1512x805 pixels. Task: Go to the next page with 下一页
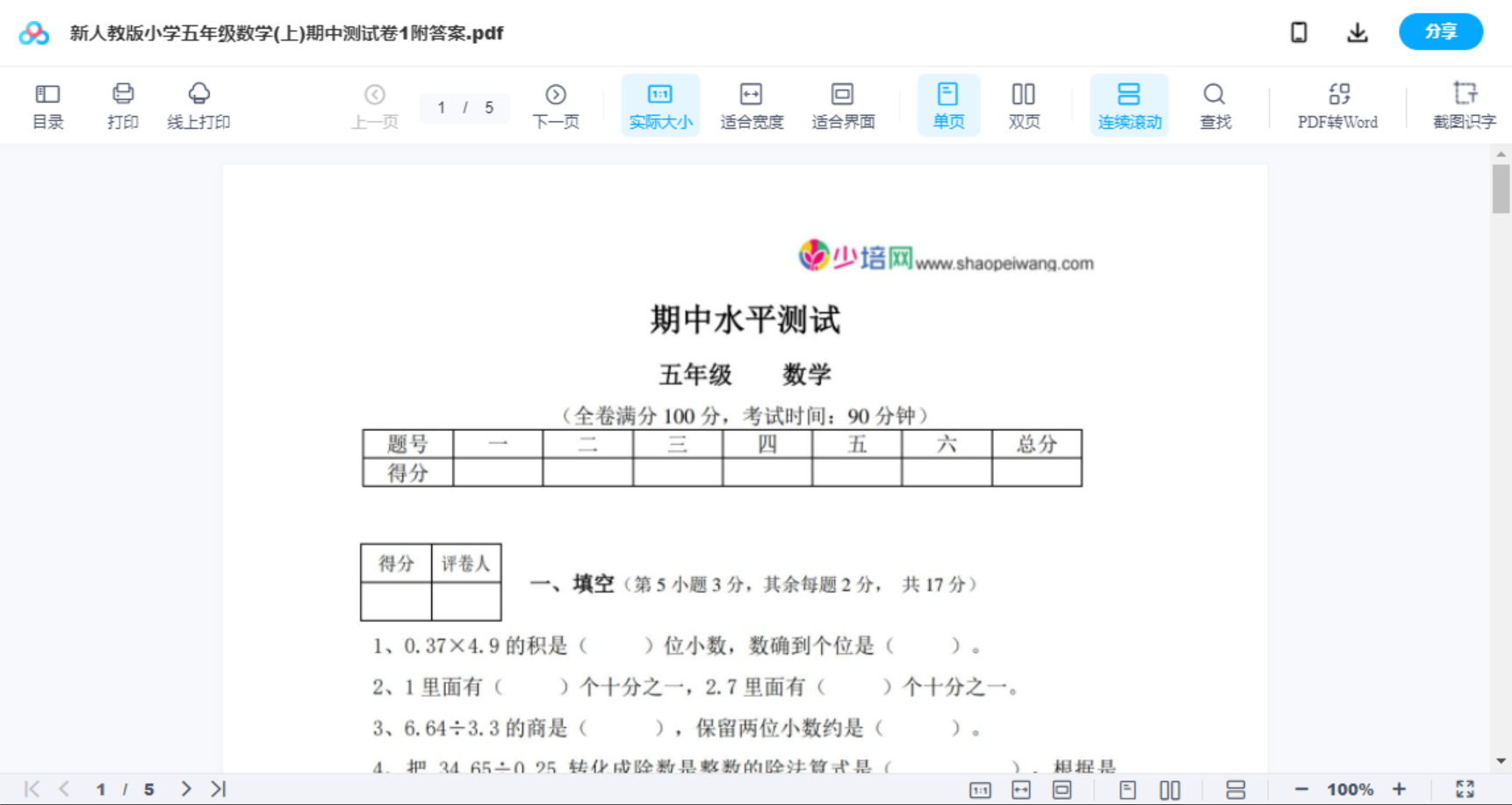tap(556, 104)
